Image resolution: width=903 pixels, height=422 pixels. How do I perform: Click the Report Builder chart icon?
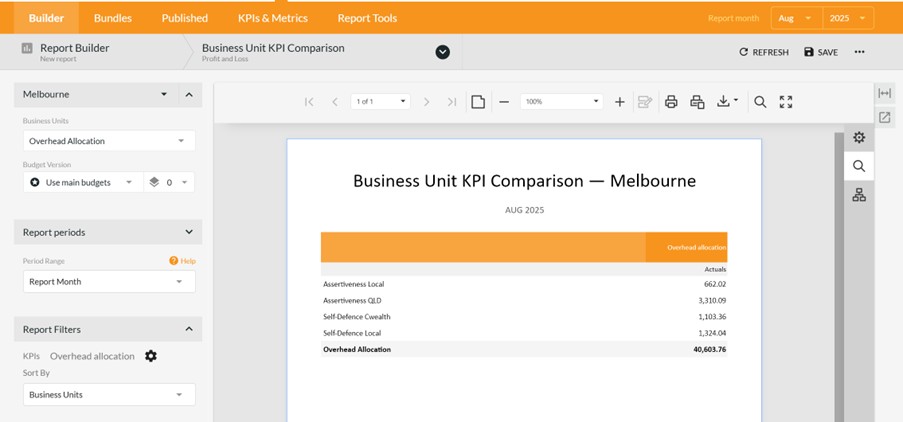tap(27, 48)
